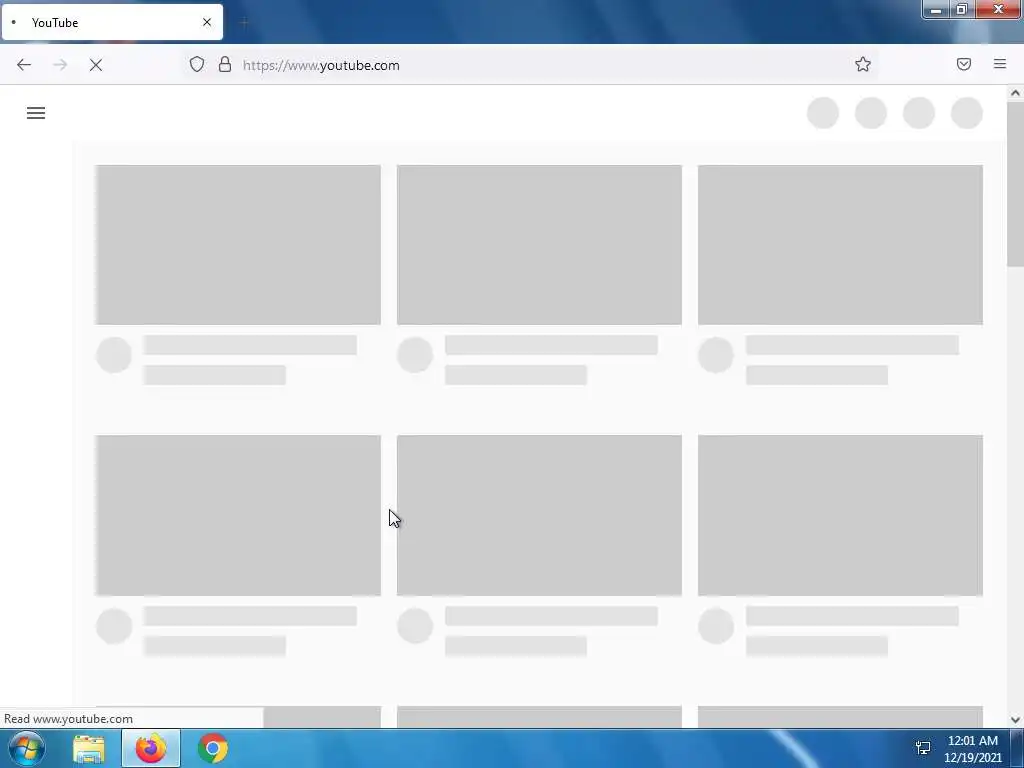Open the YouTube hamburger guide menu
The width and height of the screenshot is (1024, 768).
click(x=36, y=113)
